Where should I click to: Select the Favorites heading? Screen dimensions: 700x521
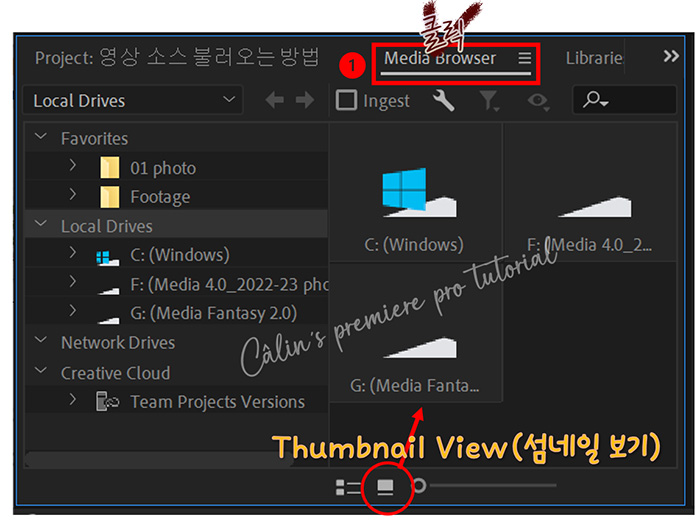coord(94,139)
